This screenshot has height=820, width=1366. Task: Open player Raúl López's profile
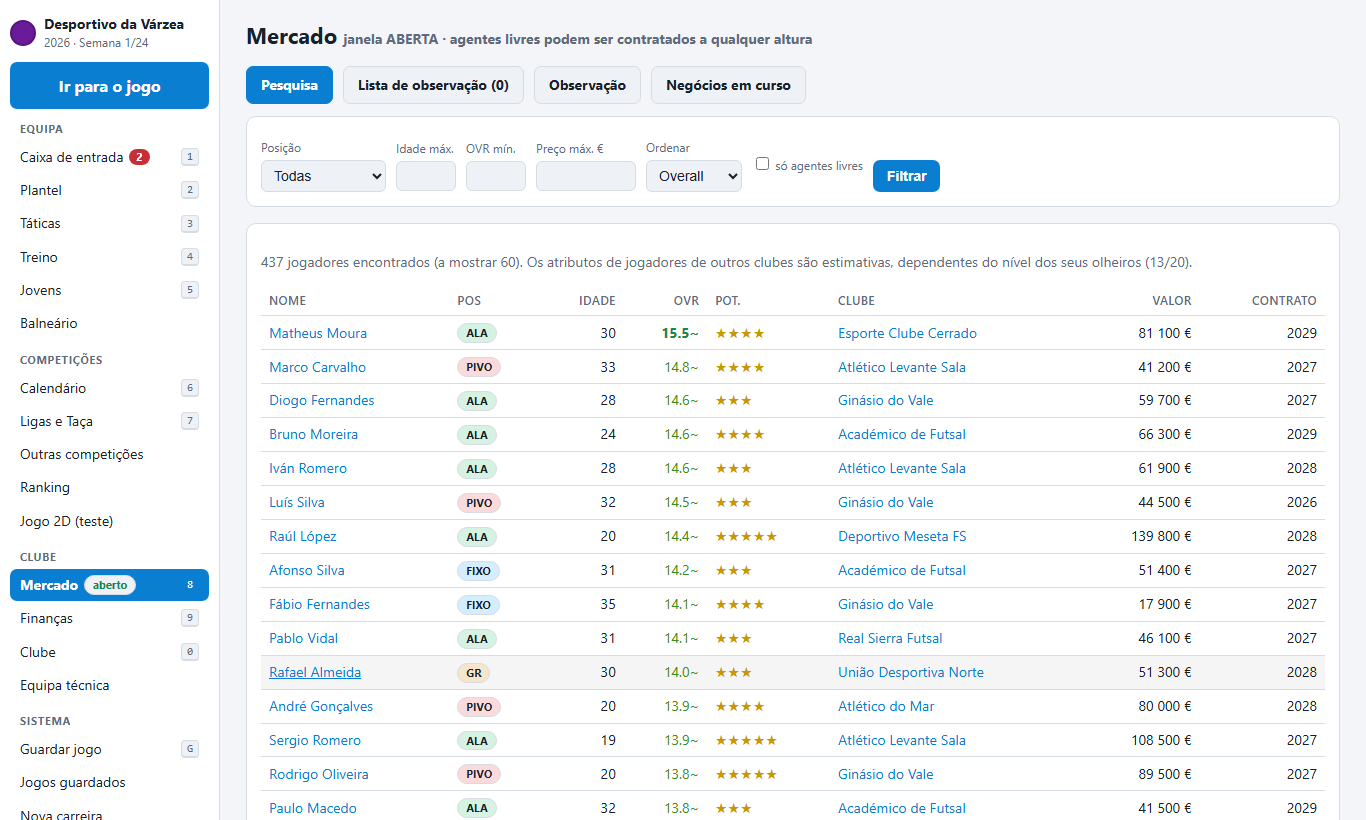tap(303, 536)
